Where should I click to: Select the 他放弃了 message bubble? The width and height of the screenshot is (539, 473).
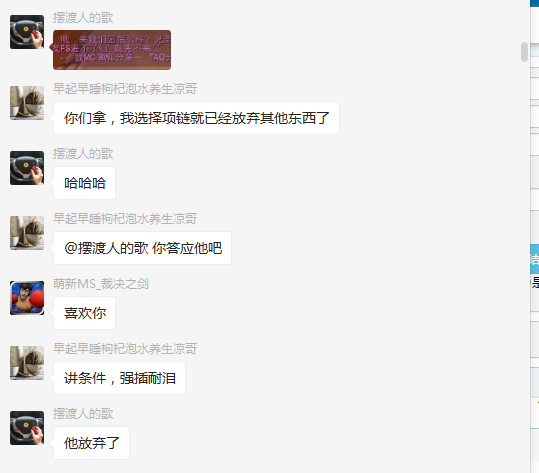click(91, 443)
